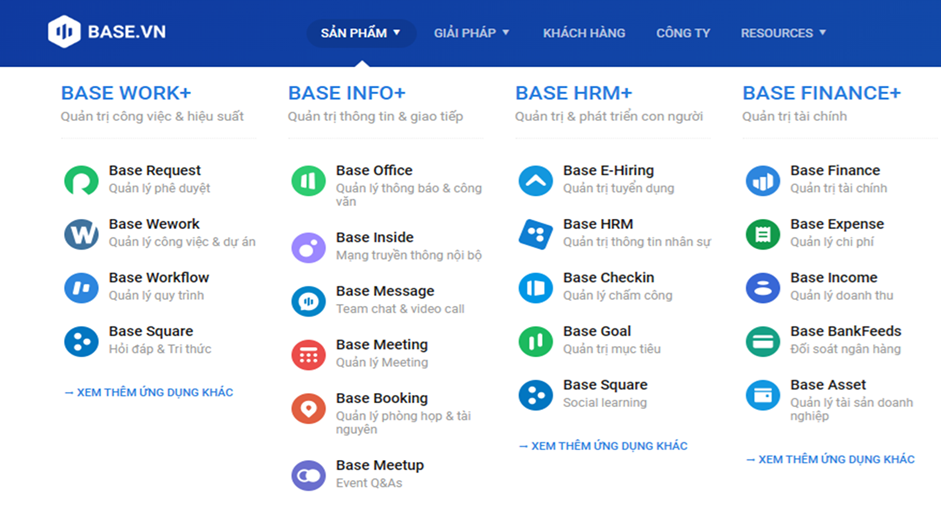This screenshot has height=522, width=941.
Task: Select the Base Workflow title text
Action: pyautogui.click(x=159, y=277)
